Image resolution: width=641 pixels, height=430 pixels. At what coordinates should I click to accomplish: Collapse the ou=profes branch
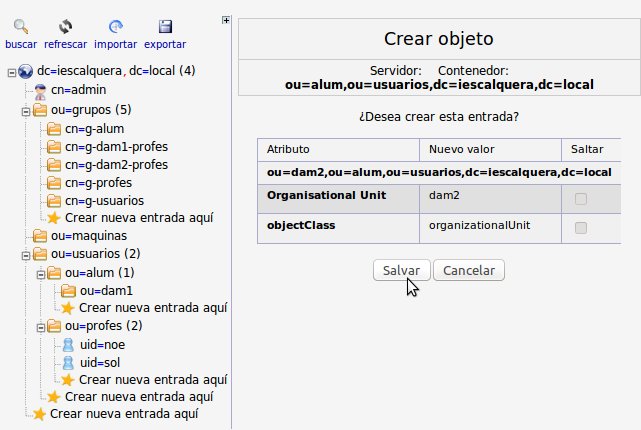point(40,327)
